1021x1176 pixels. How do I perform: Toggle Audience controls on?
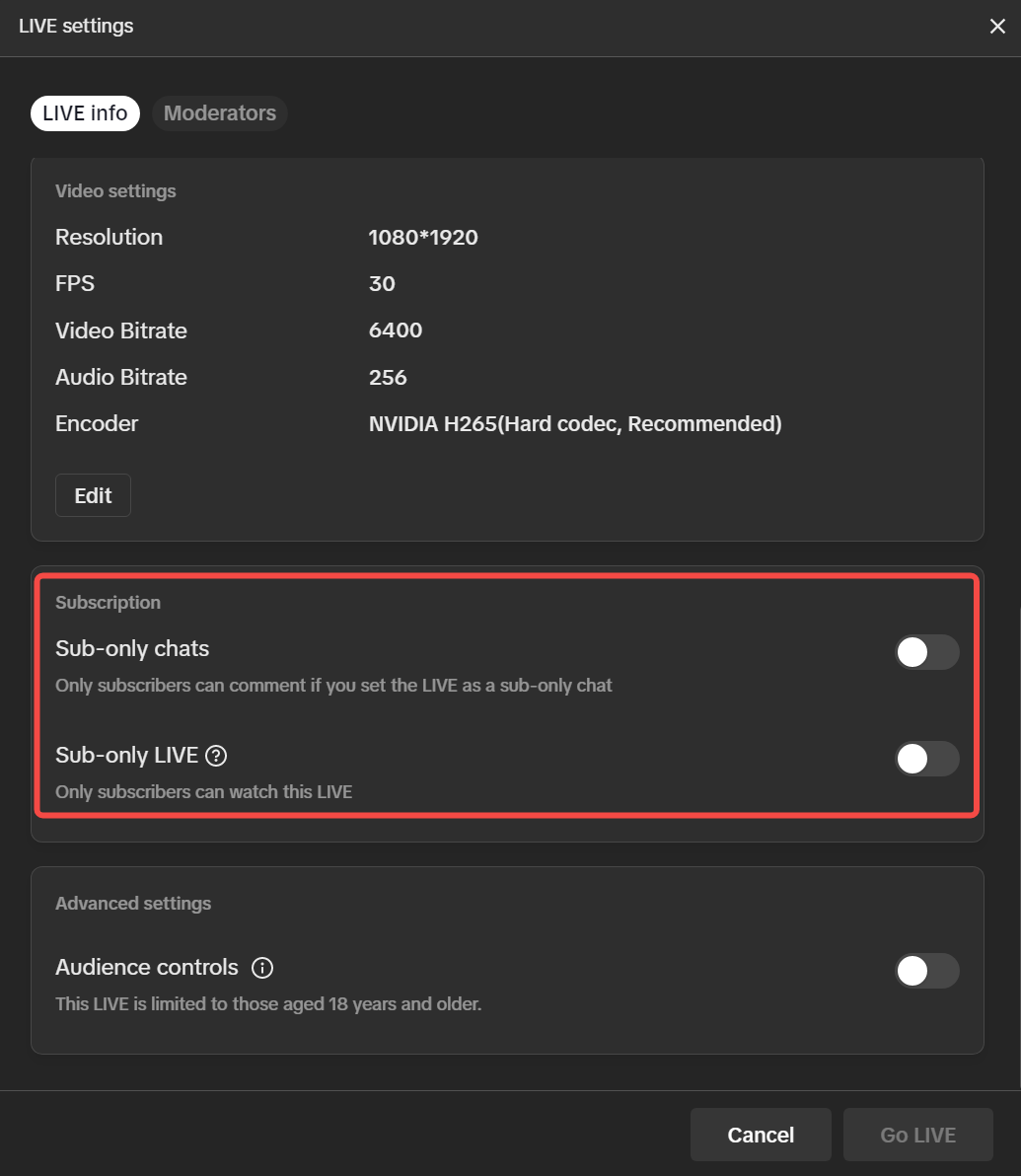coord(926,971)
